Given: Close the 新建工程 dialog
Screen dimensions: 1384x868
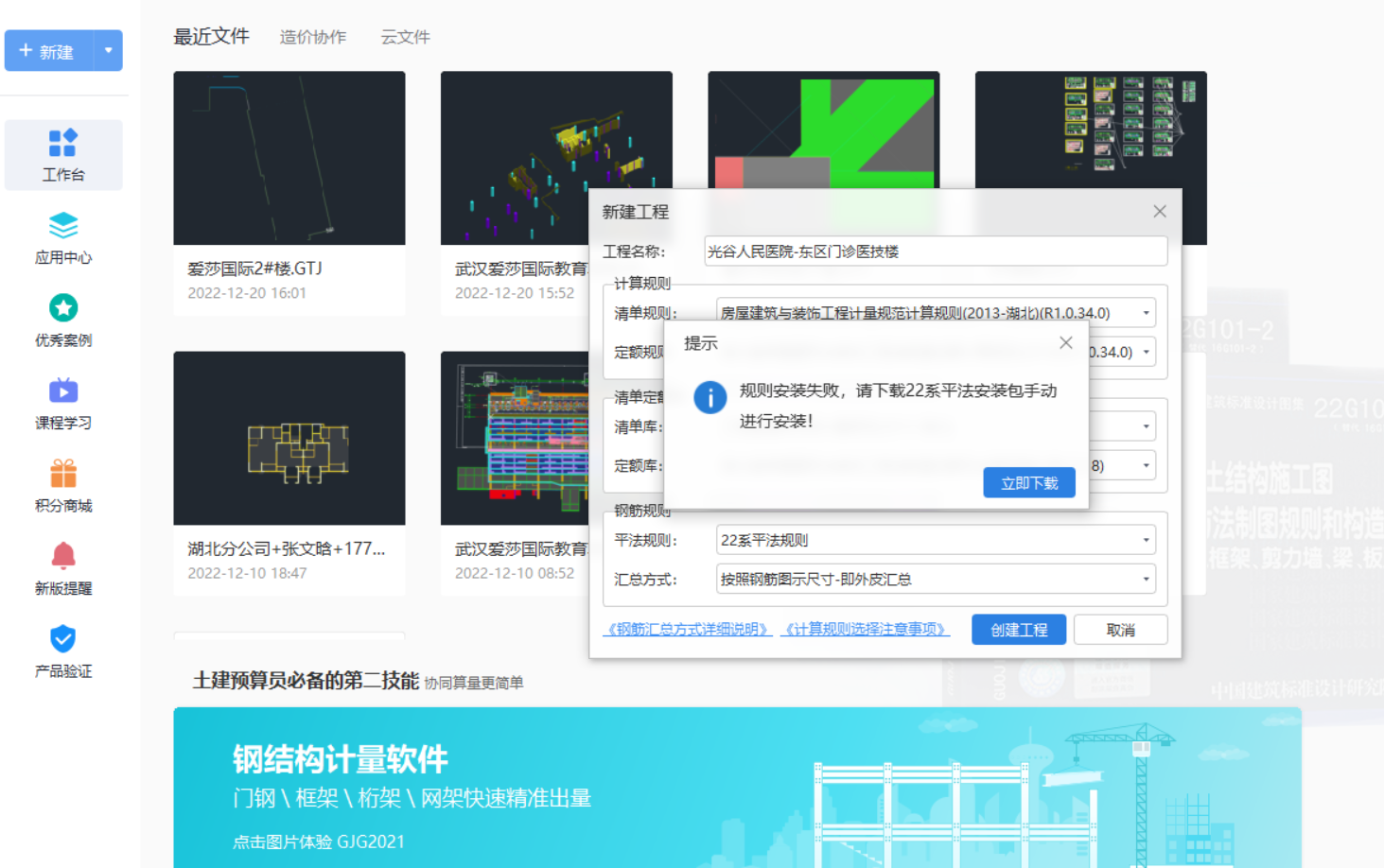Looking at the screenshot, I should click(x=1160, y=212).
